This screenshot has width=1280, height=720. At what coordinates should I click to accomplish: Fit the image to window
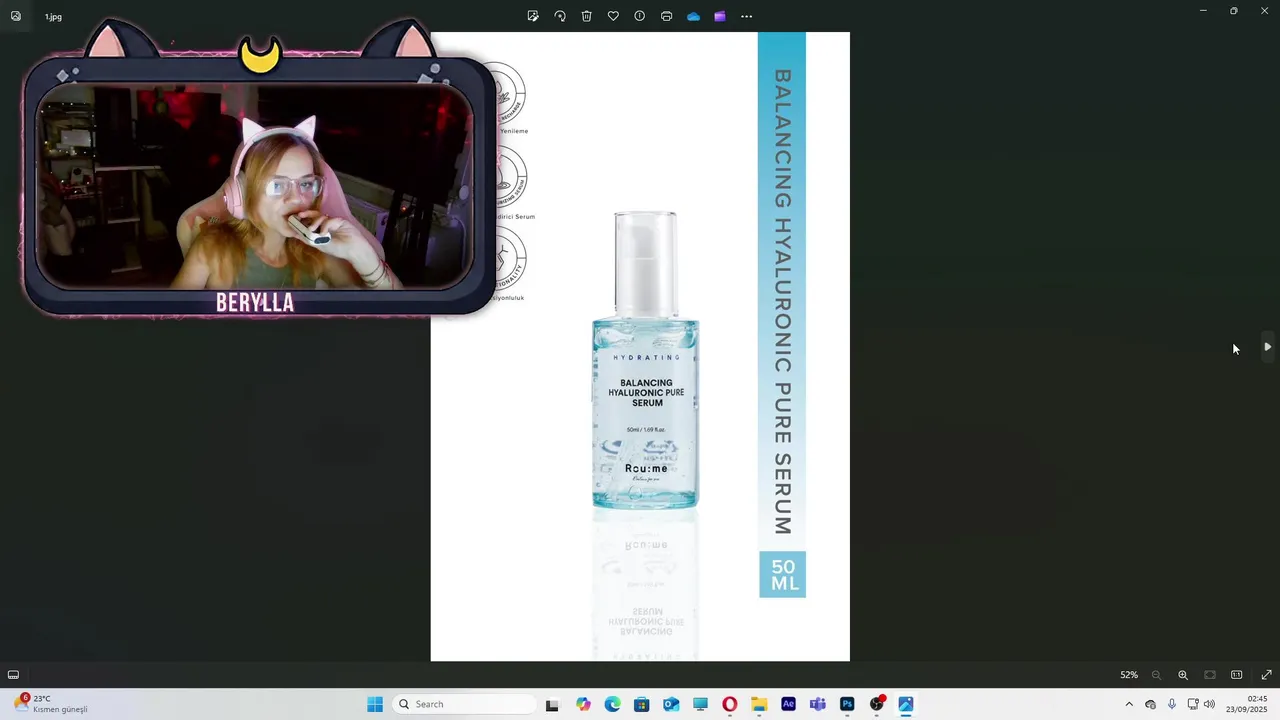click(1210, 675)
